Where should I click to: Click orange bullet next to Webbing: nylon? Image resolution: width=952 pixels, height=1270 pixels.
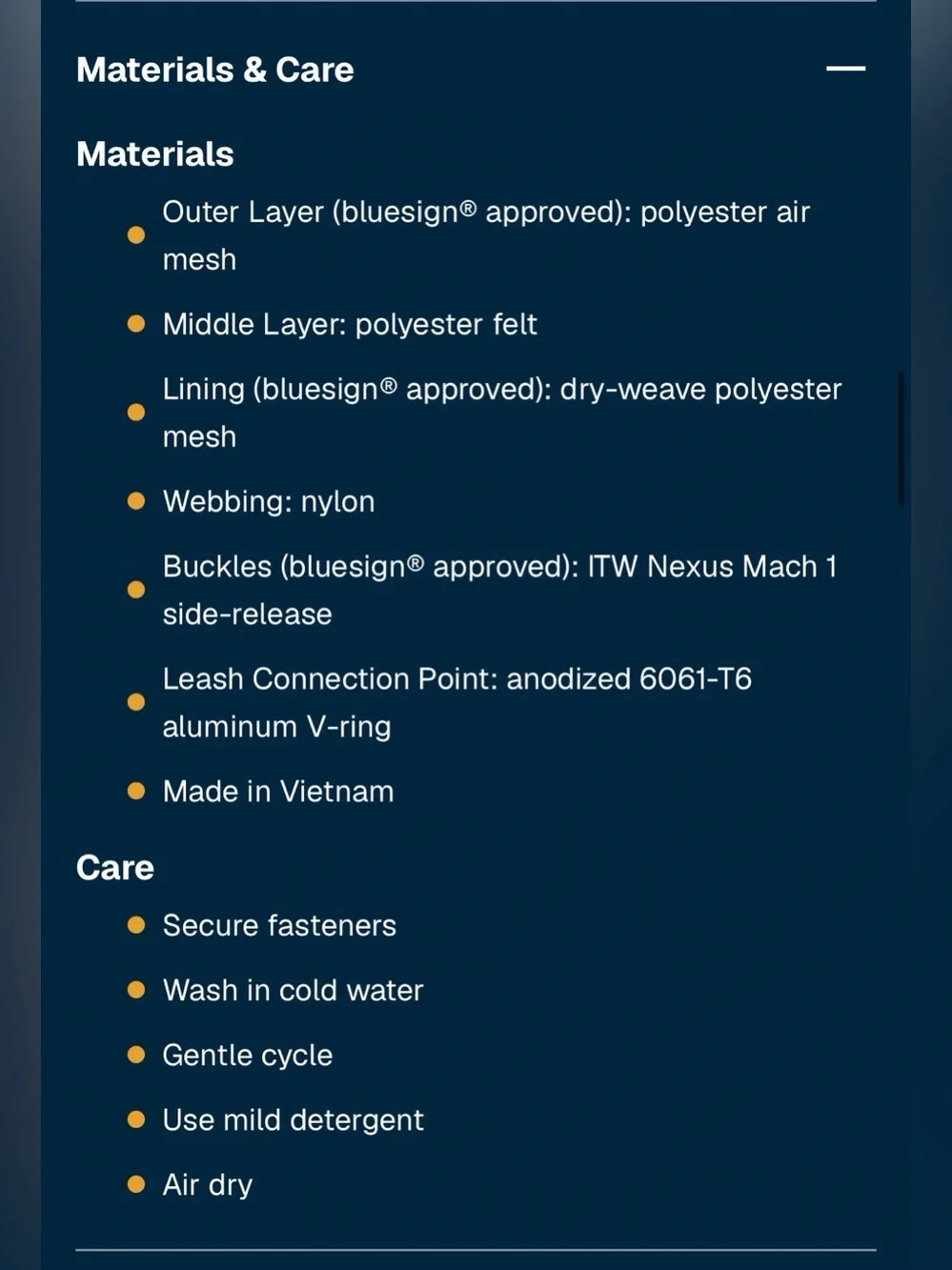click(136, 501)
